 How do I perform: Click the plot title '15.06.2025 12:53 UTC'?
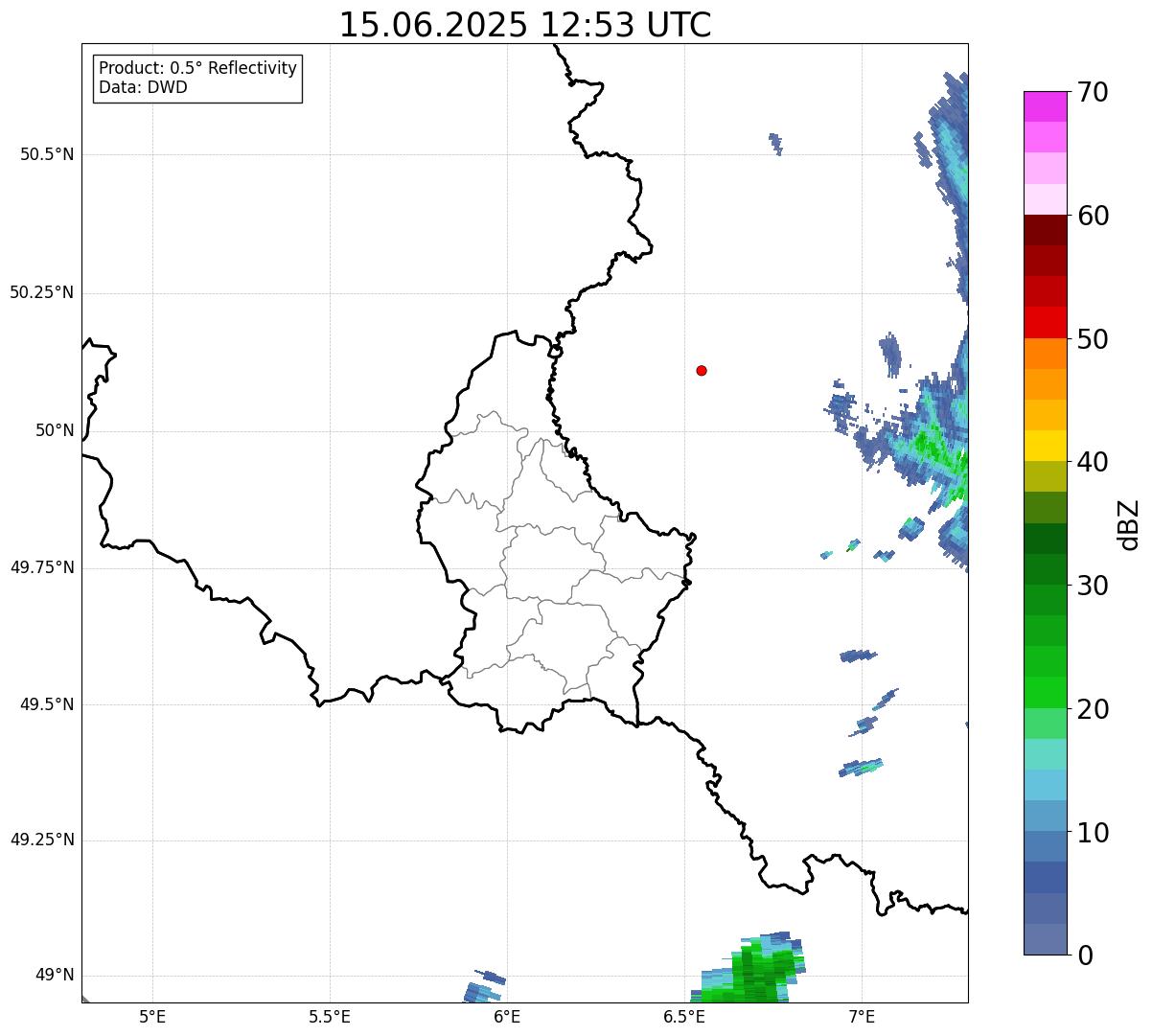click(525, 25)
